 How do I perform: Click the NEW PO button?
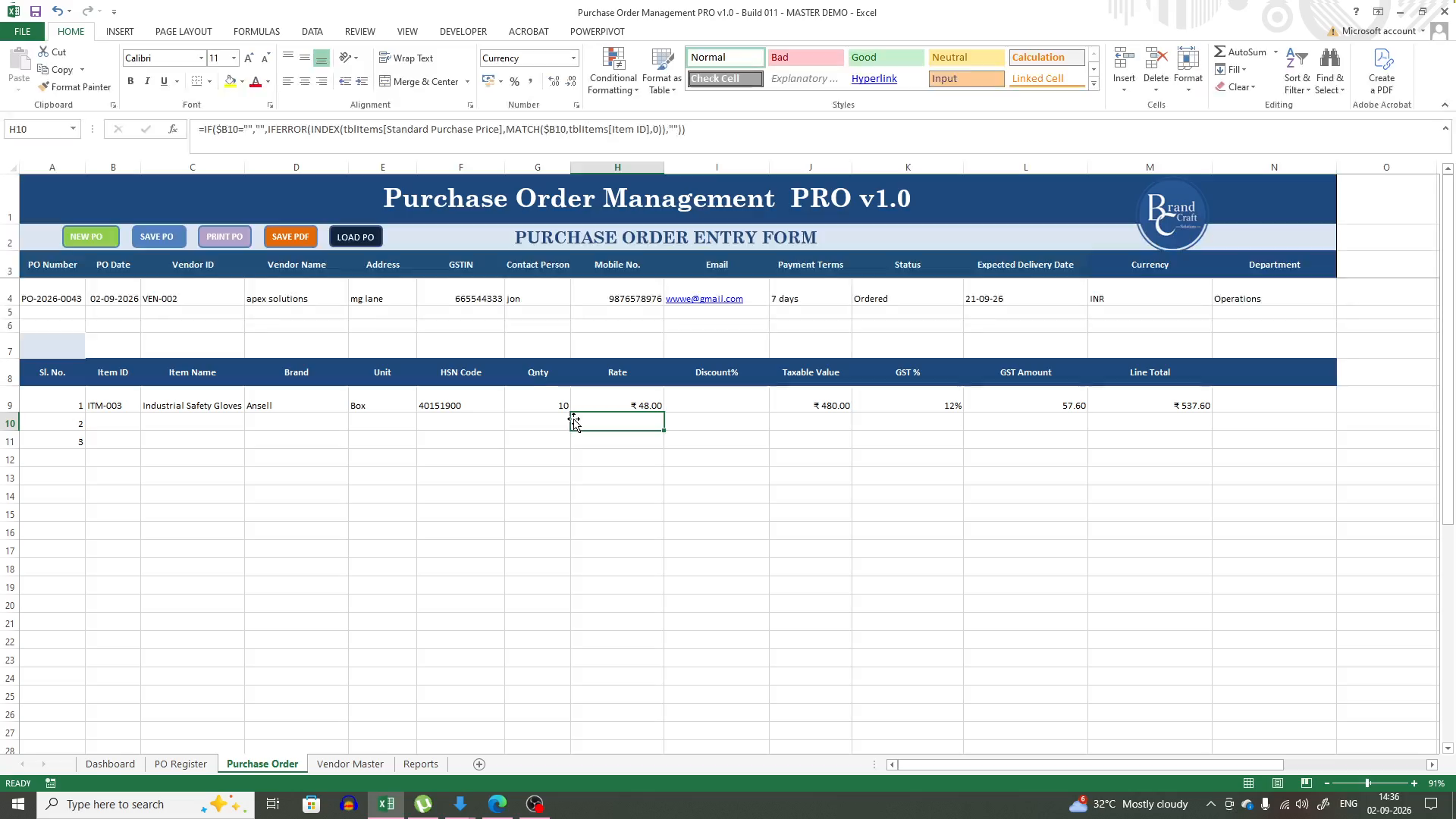pos(90,237)
